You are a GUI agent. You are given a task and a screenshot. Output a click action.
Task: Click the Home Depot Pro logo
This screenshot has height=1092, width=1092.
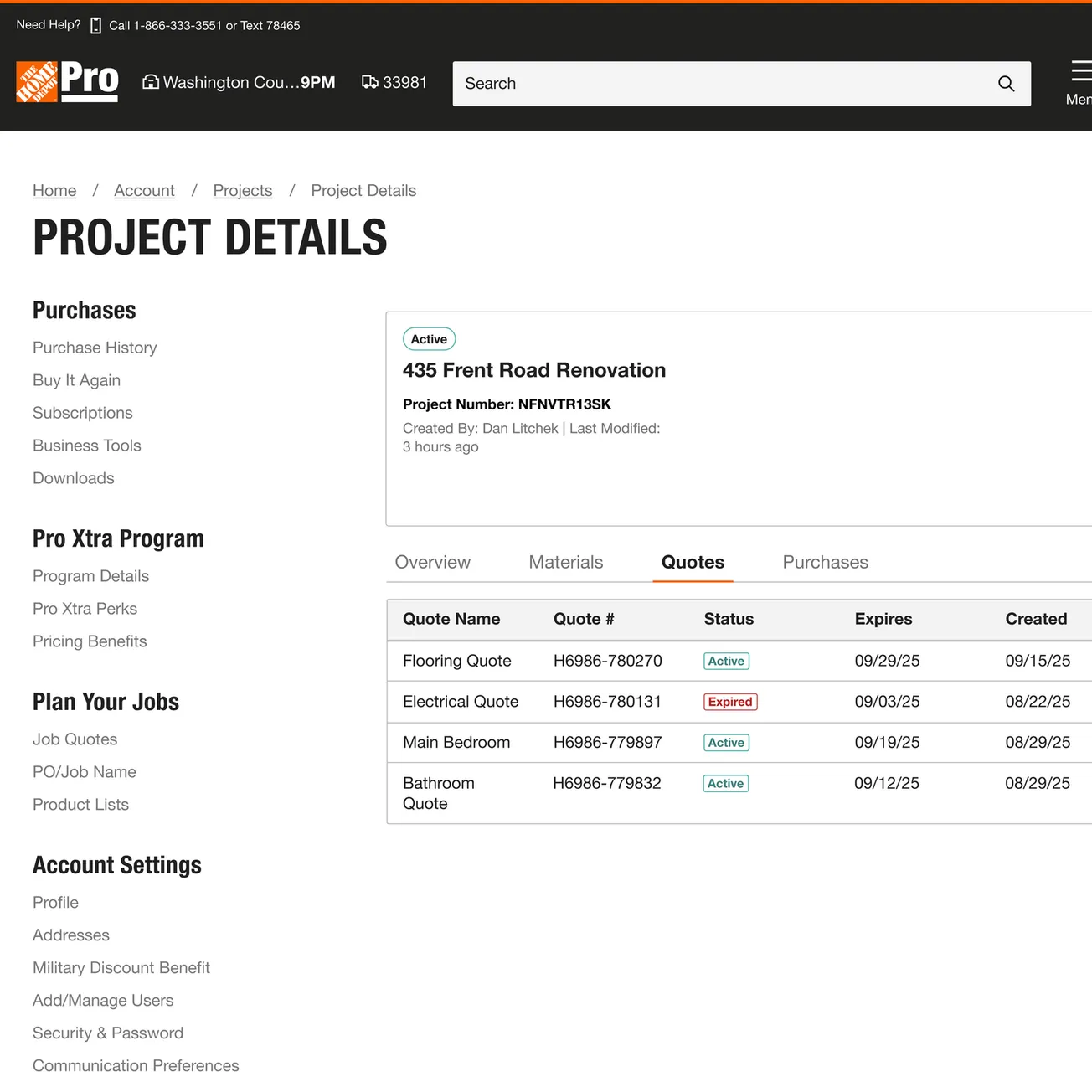coord(66,82)
